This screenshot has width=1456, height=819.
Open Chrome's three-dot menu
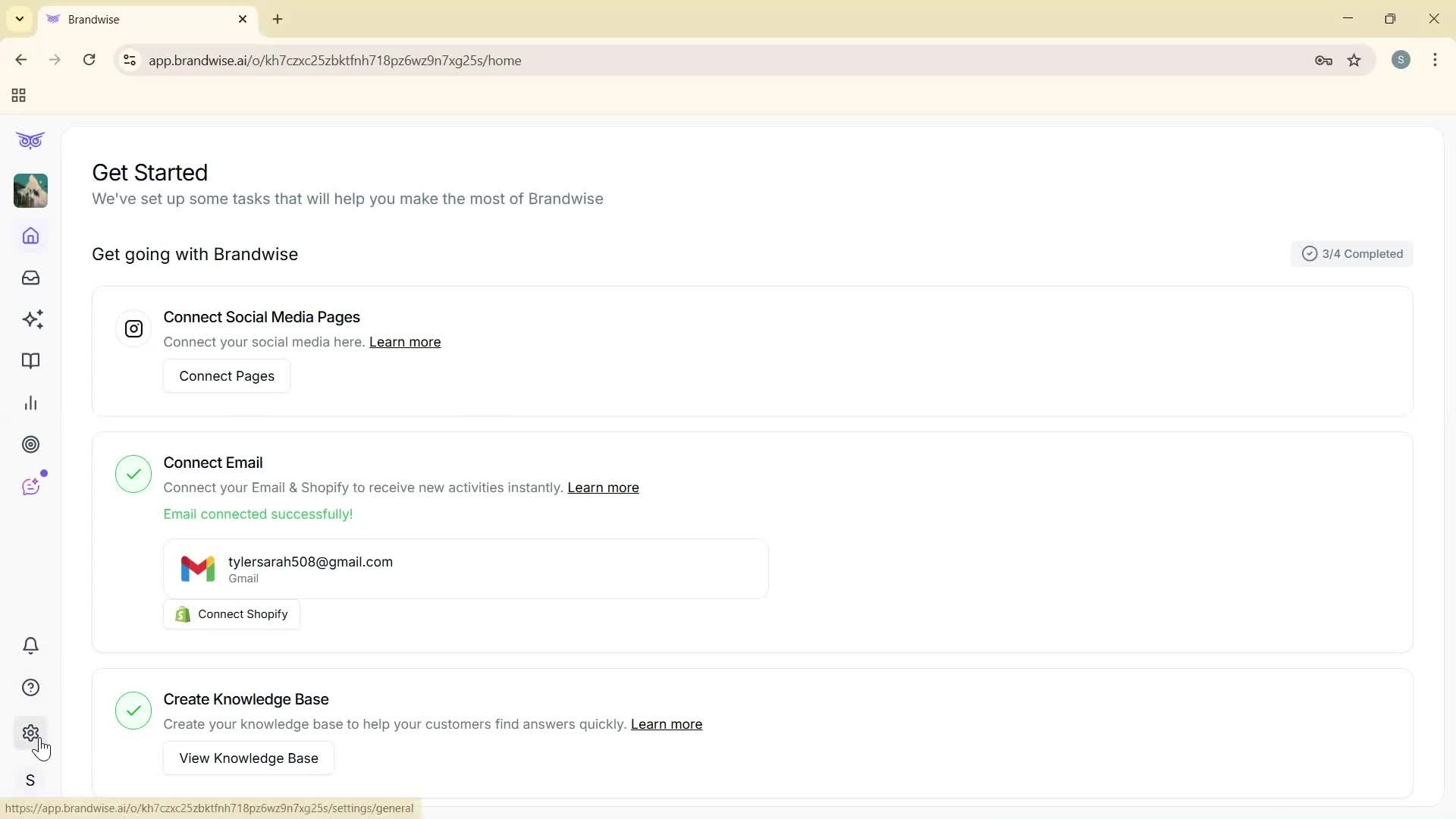point(1436,60)
